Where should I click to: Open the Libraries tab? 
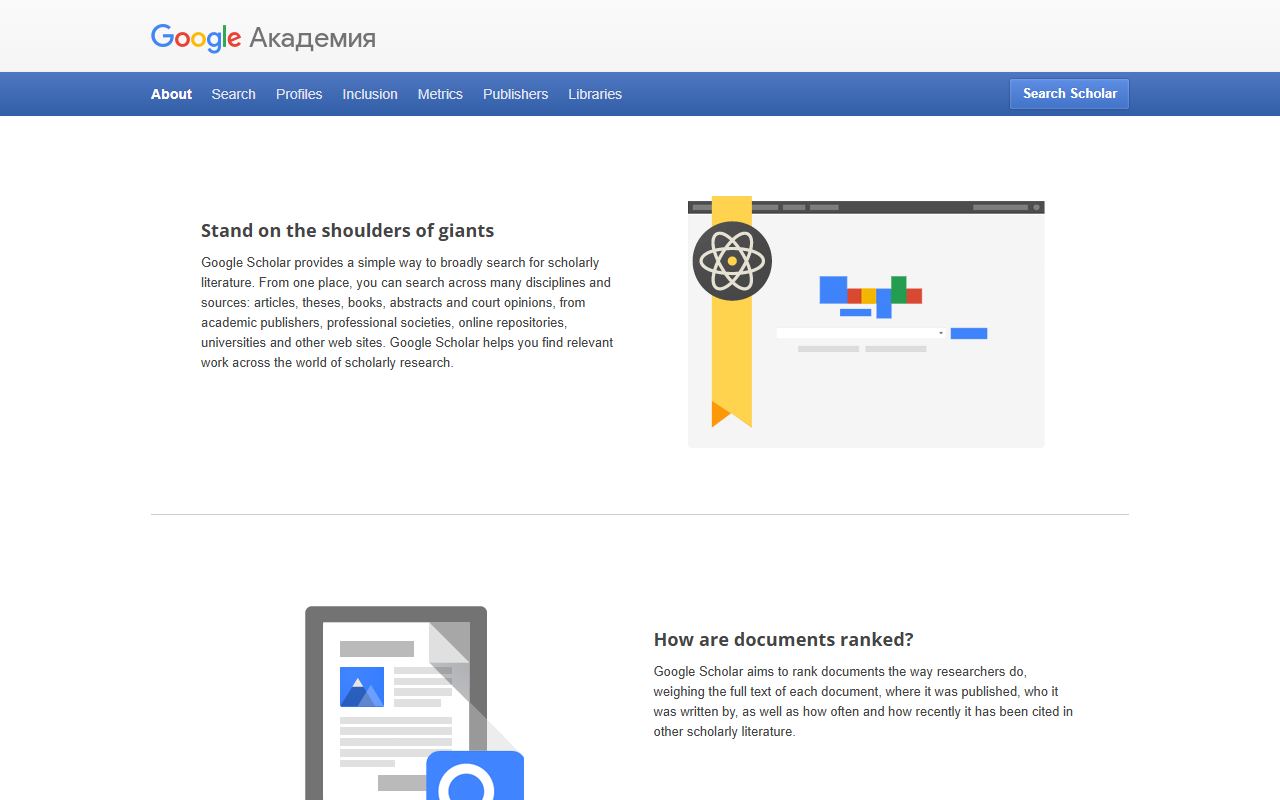(595, 94)
